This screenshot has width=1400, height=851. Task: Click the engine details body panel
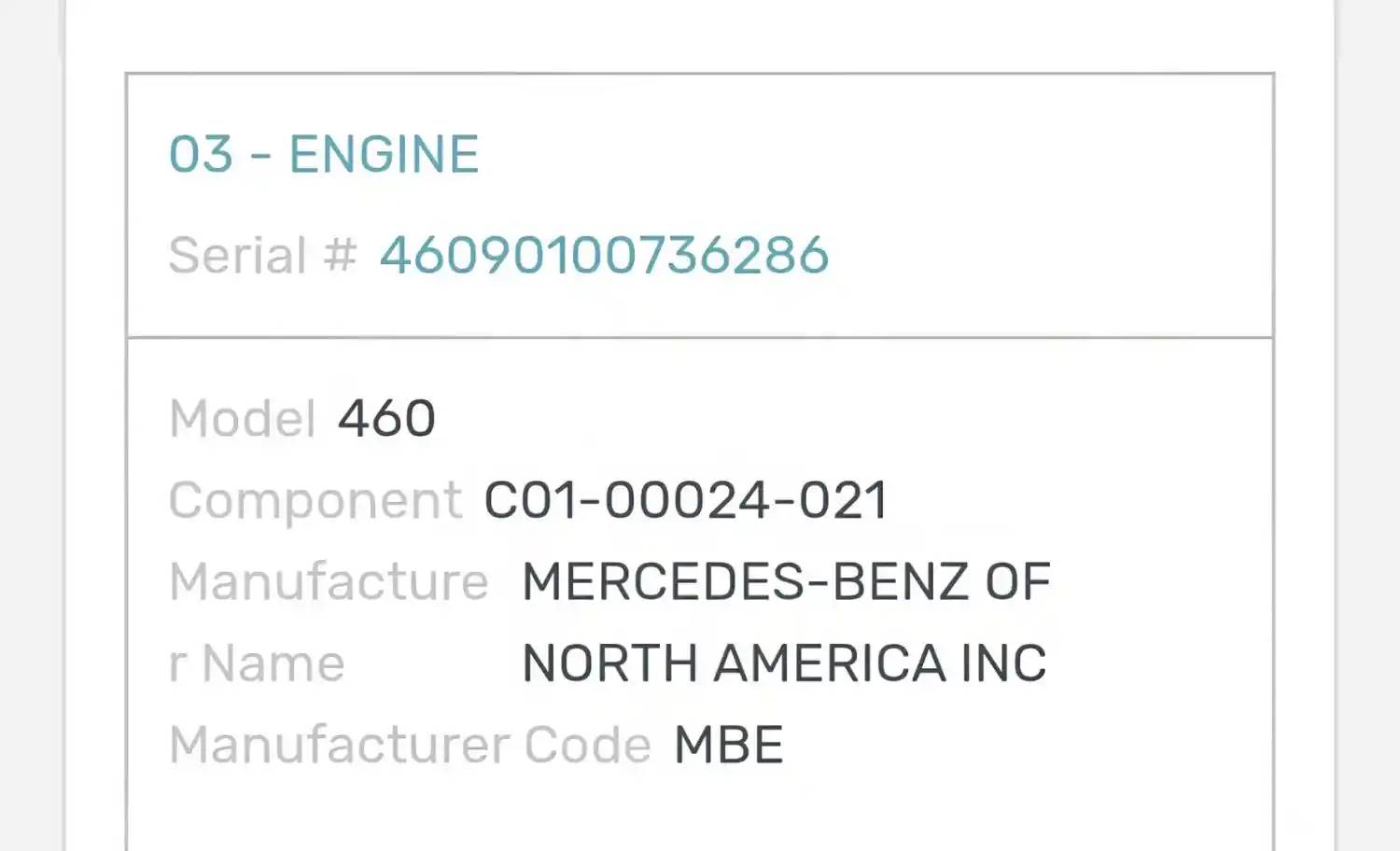[700, 594]
